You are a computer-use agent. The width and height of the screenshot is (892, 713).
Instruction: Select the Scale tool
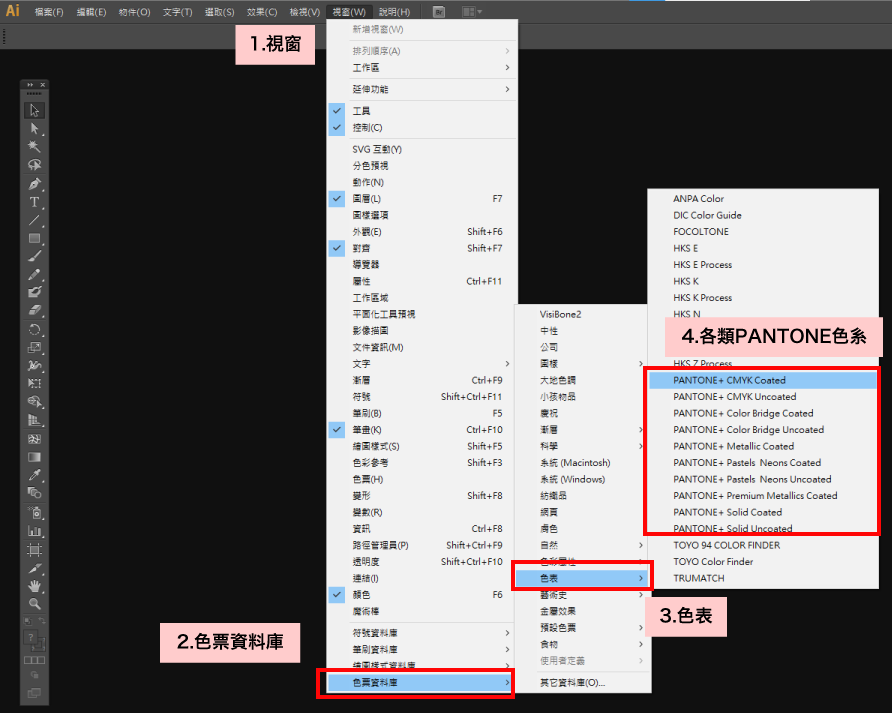pos(34,347)
